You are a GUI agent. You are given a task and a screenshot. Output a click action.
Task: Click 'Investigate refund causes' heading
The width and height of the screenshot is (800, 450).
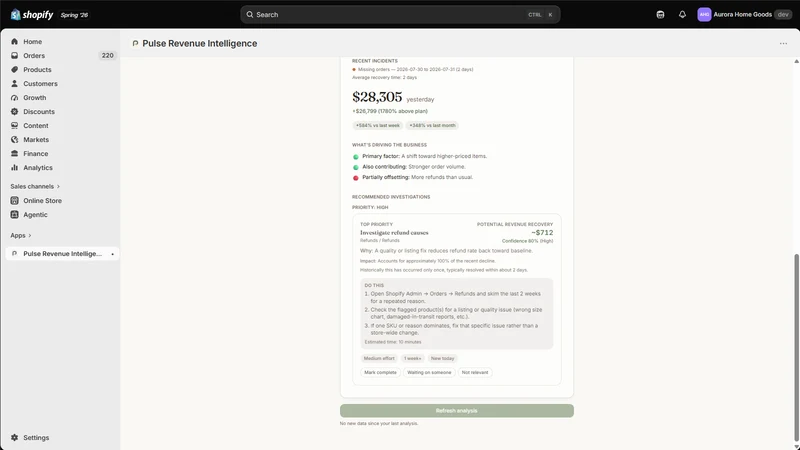coord(394,233)
